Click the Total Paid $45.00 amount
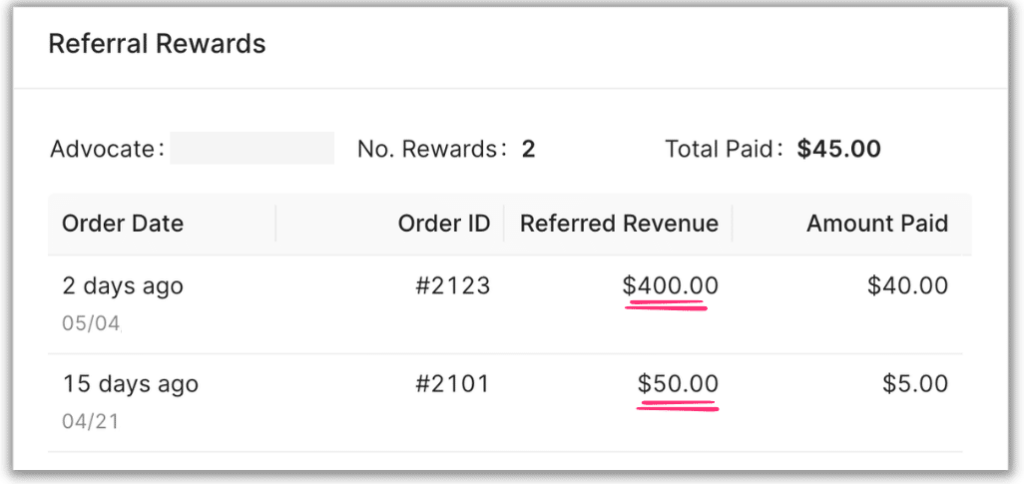1024x484 pixels. (x=839, y=150)
